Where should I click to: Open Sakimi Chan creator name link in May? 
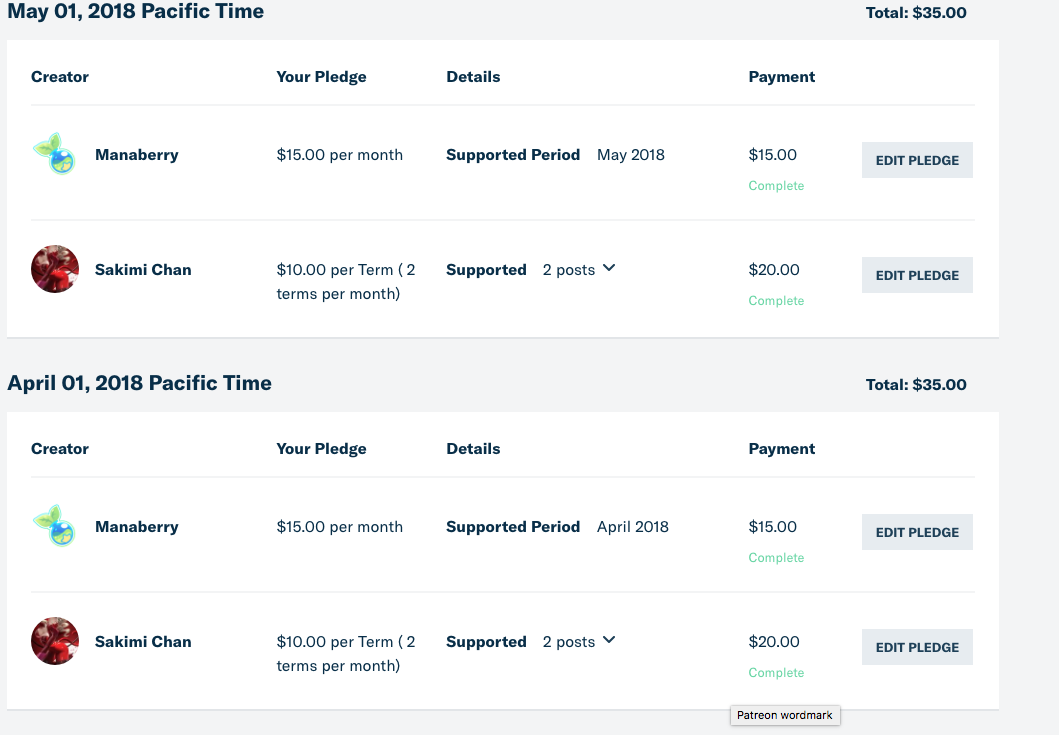coord(143,270)
